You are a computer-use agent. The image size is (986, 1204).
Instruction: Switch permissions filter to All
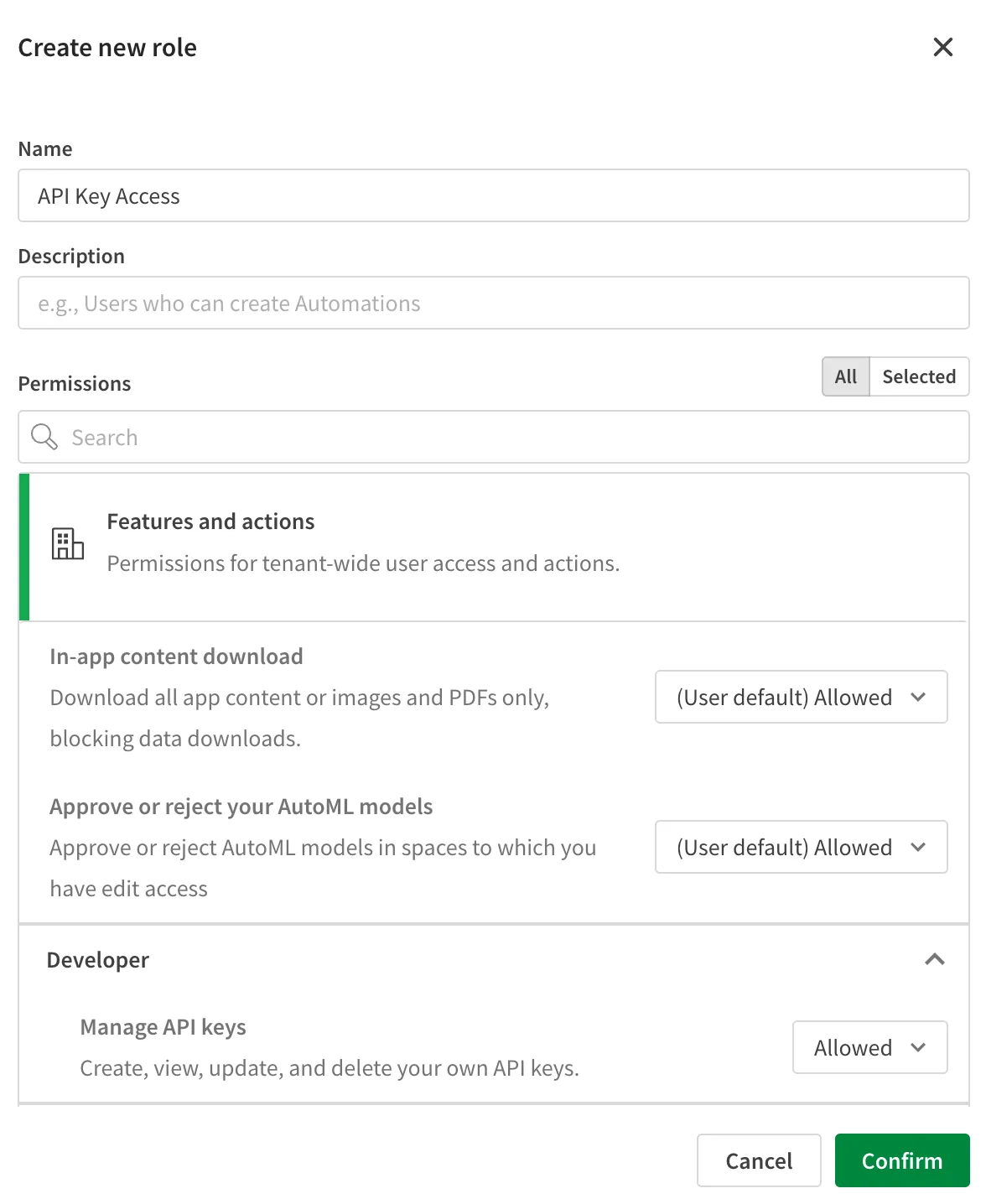844,376
